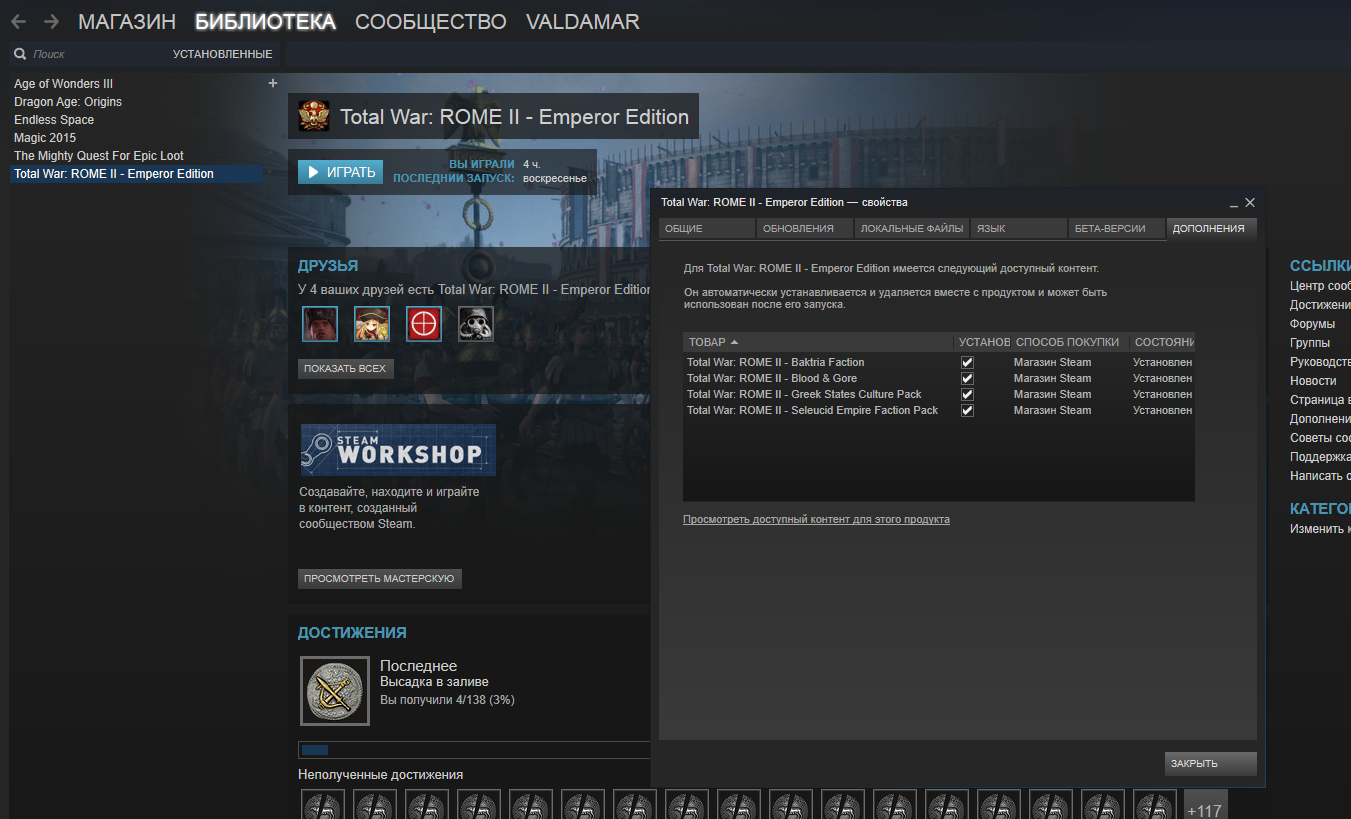Switch to the ЛОКАЛЬНЫЕ ФАЙЛЫ tab
This screenshot has width=1351, height=819.
click(x=911, y=229)
